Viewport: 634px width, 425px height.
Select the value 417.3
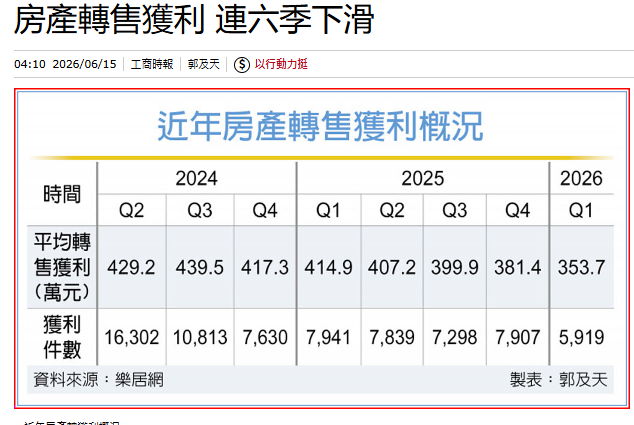[x=265, y=268]
